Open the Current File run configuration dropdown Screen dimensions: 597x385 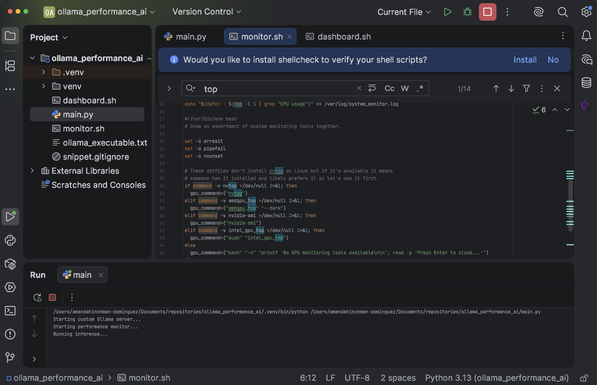click(x=404, y=12)
